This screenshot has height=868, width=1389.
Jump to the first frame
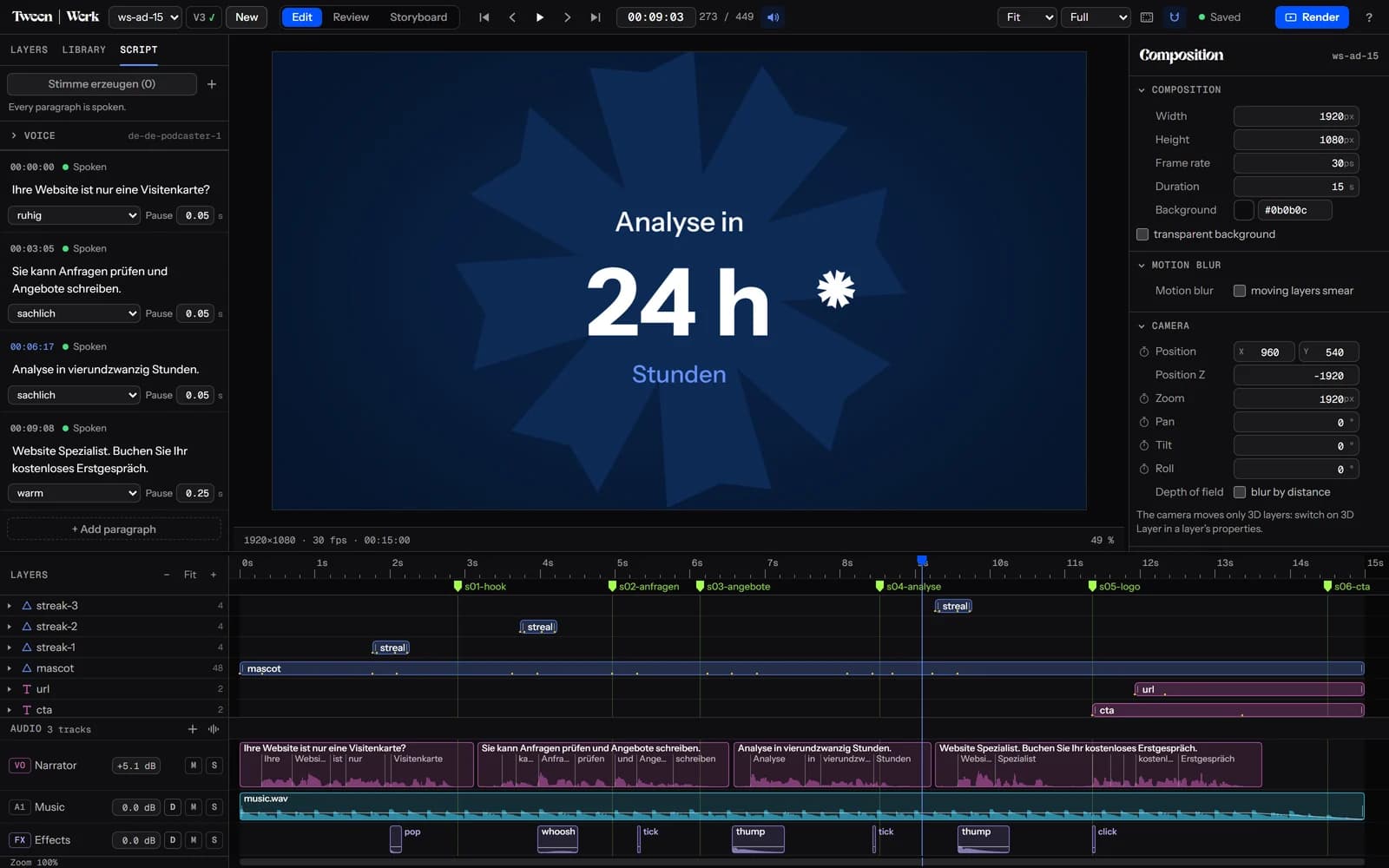[x=484, y=17]
